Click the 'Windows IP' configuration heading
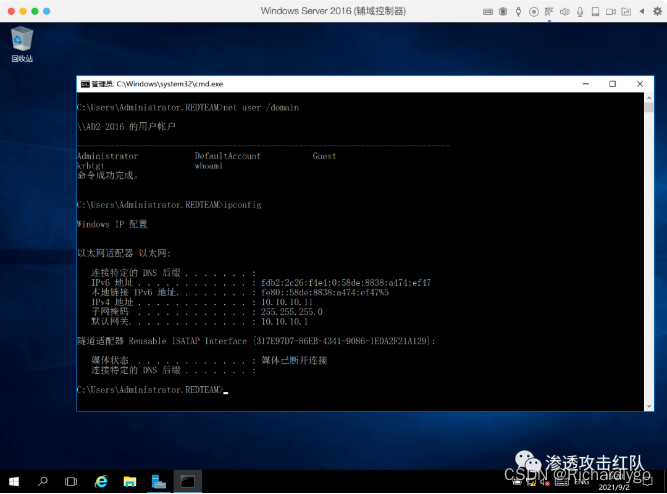 coord(112,224)
